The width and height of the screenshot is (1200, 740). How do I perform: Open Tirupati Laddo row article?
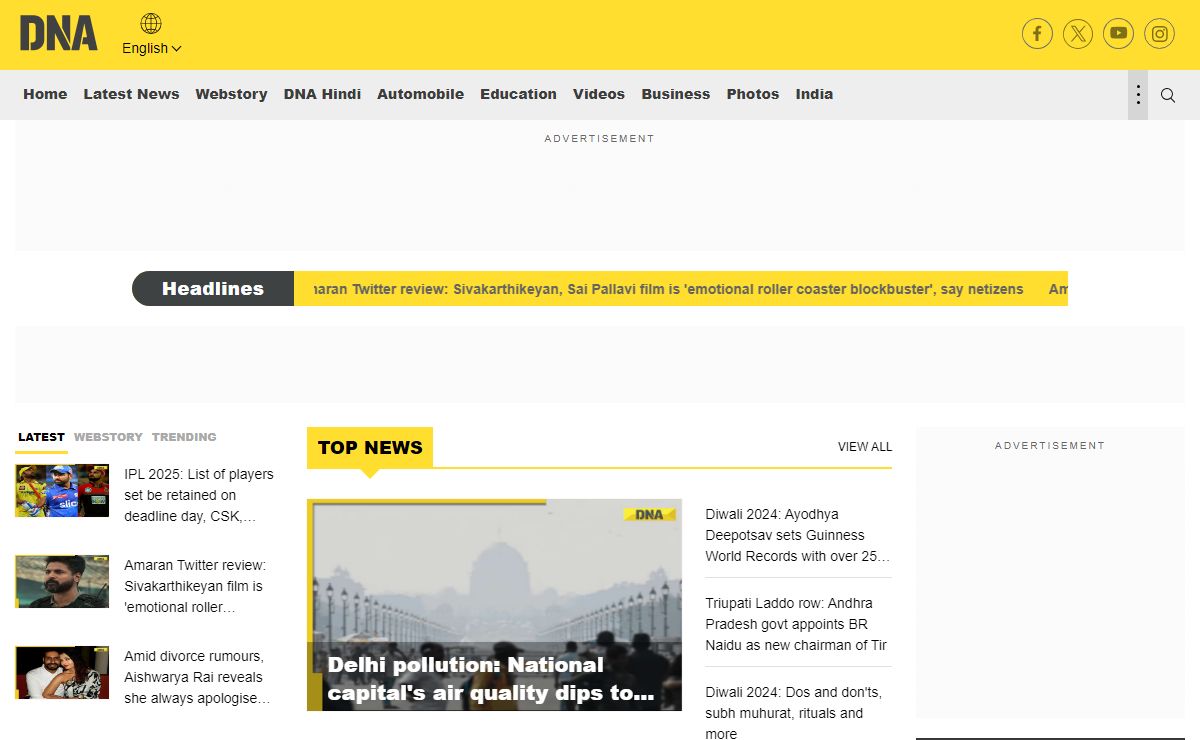click(797, 624)
